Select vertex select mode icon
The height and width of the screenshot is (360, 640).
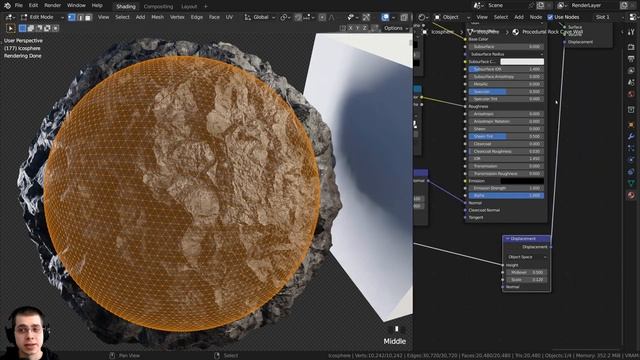pyautogui.click(x=72, y=18)
